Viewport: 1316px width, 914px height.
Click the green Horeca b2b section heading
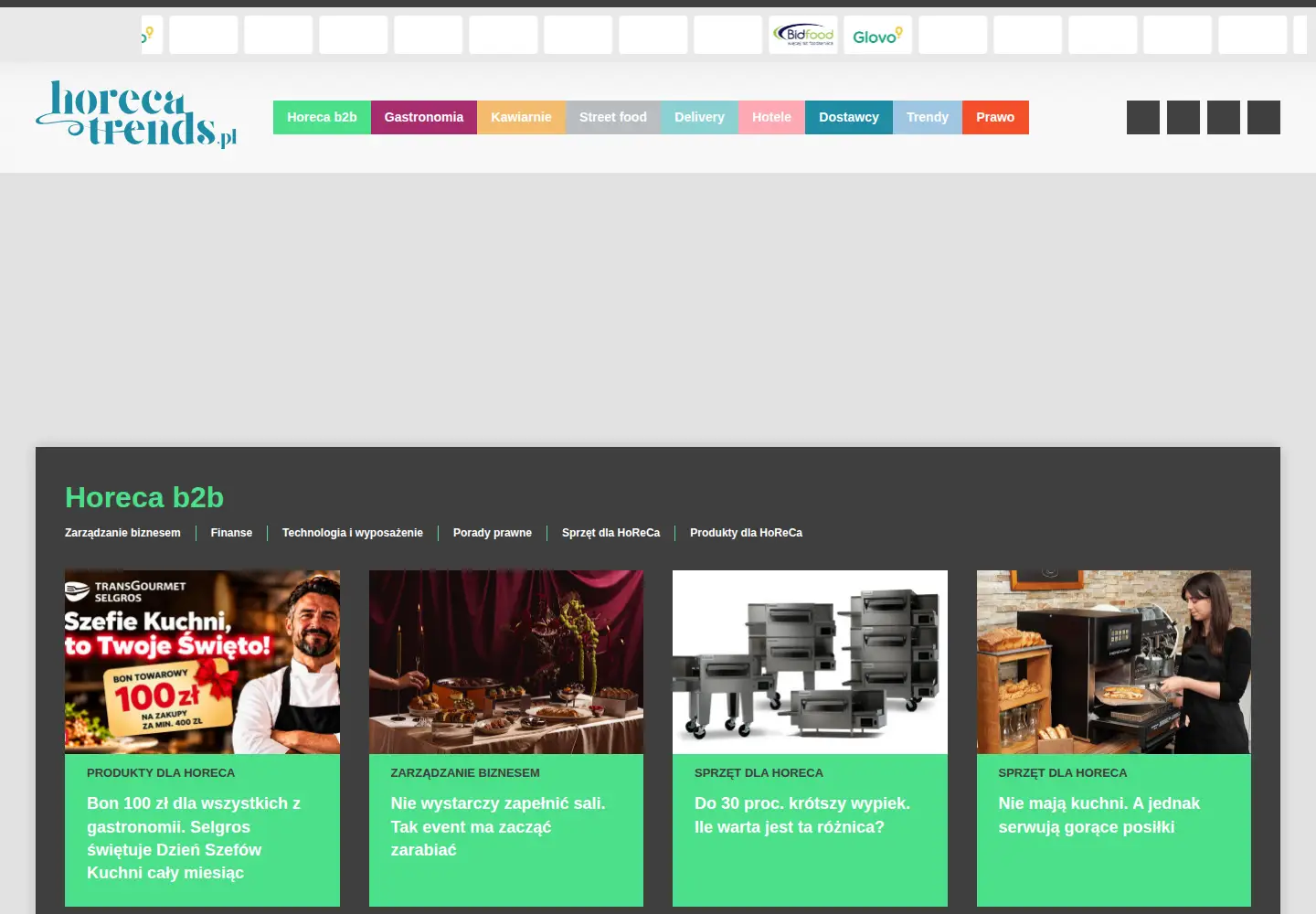click(x=144, y=497)
